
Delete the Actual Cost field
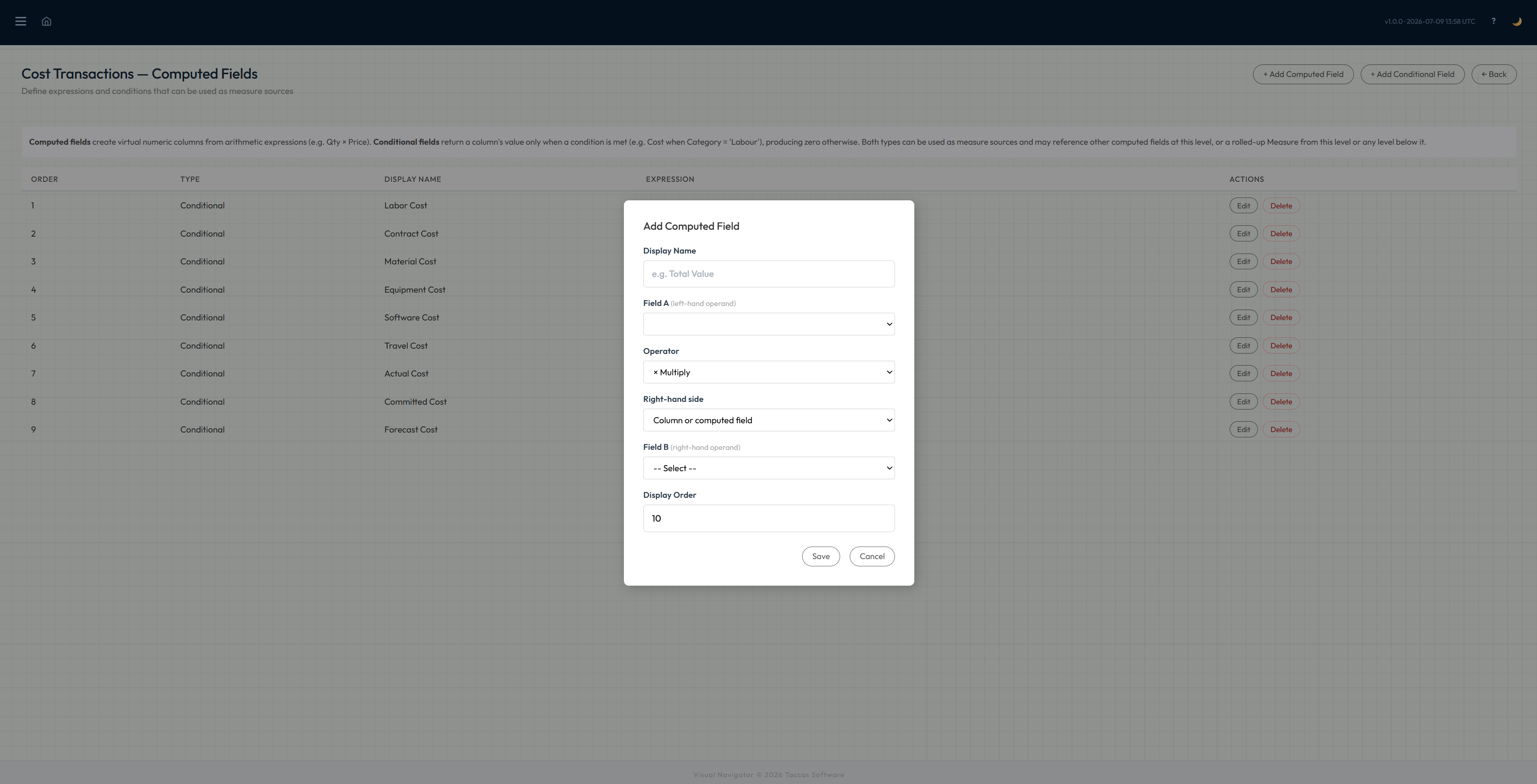coord(1281,374)
